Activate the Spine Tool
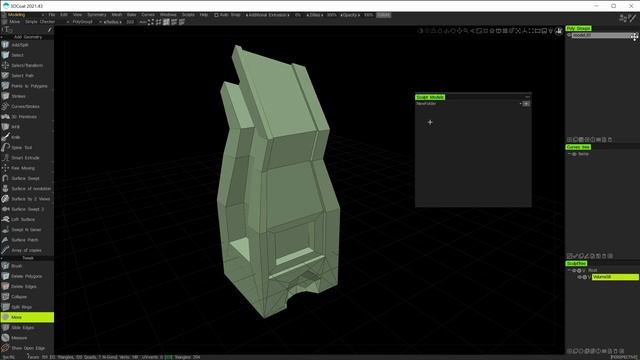The height and width of the screenshot is (360, 640). pyautogui.click(x=27, y=147)
